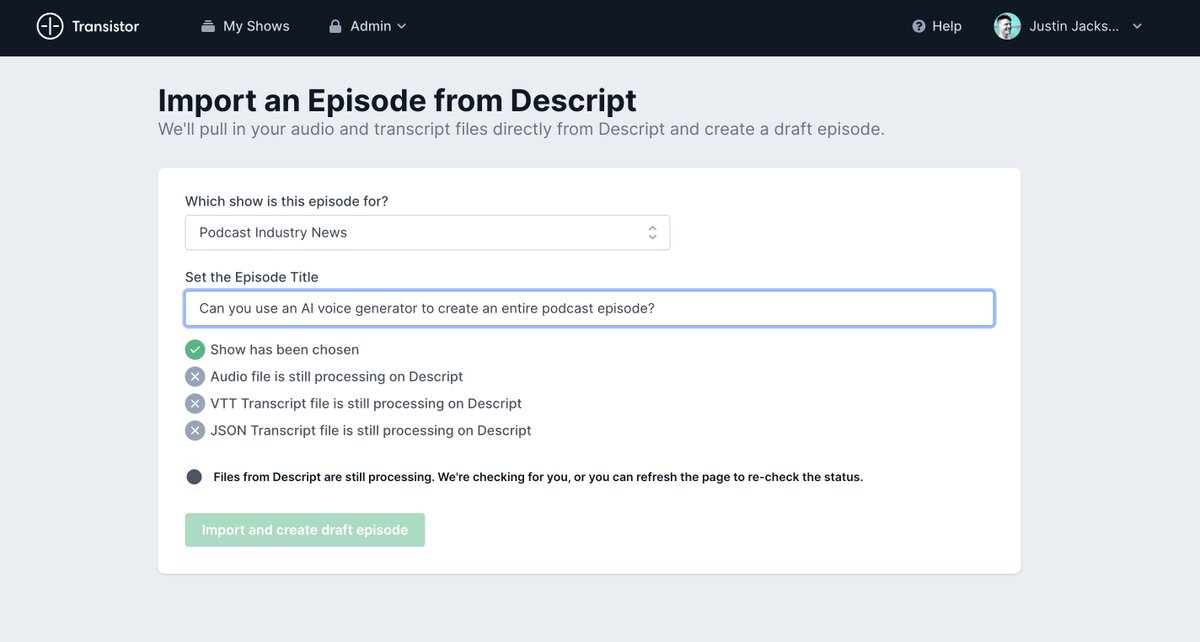This screenshot has height=642, width=1200.
Task: Click the Transistor brand name link
Action: click(x=105, y=27)
